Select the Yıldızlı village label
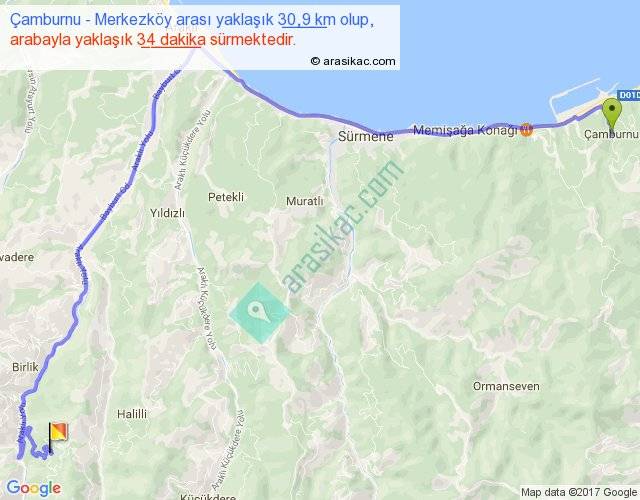 [167, 213]
